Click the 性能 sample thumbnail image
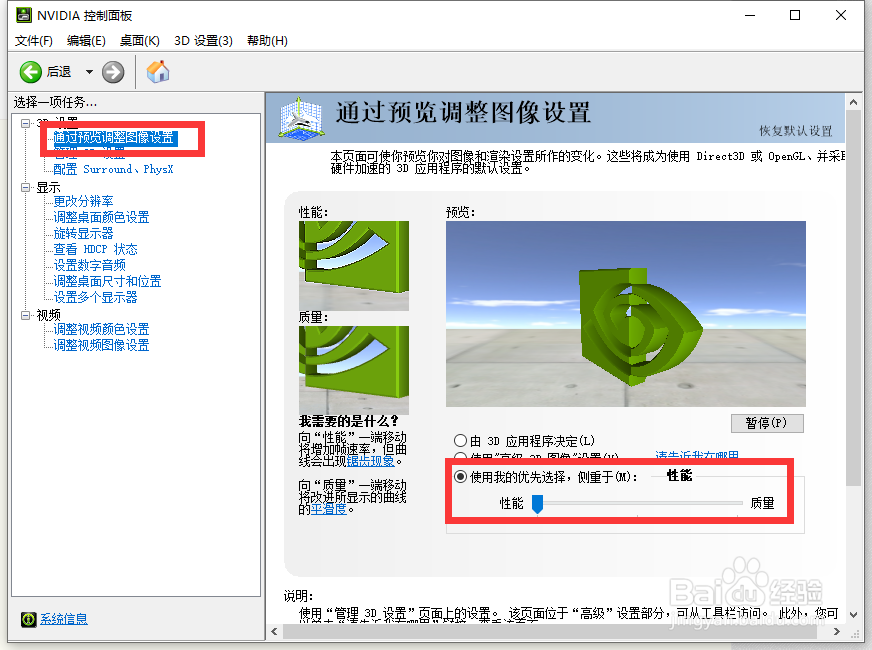The width and height of the screenshot is (872, 650). (x=354, y=266)
